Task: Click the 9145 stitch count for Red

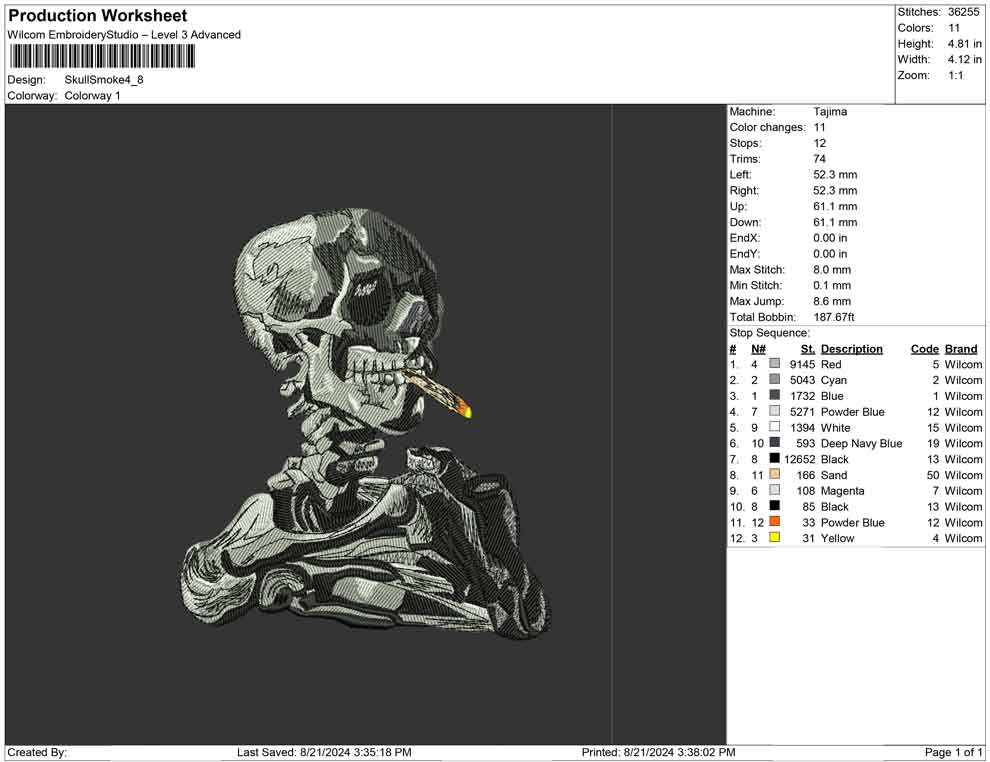Action: 802,364
